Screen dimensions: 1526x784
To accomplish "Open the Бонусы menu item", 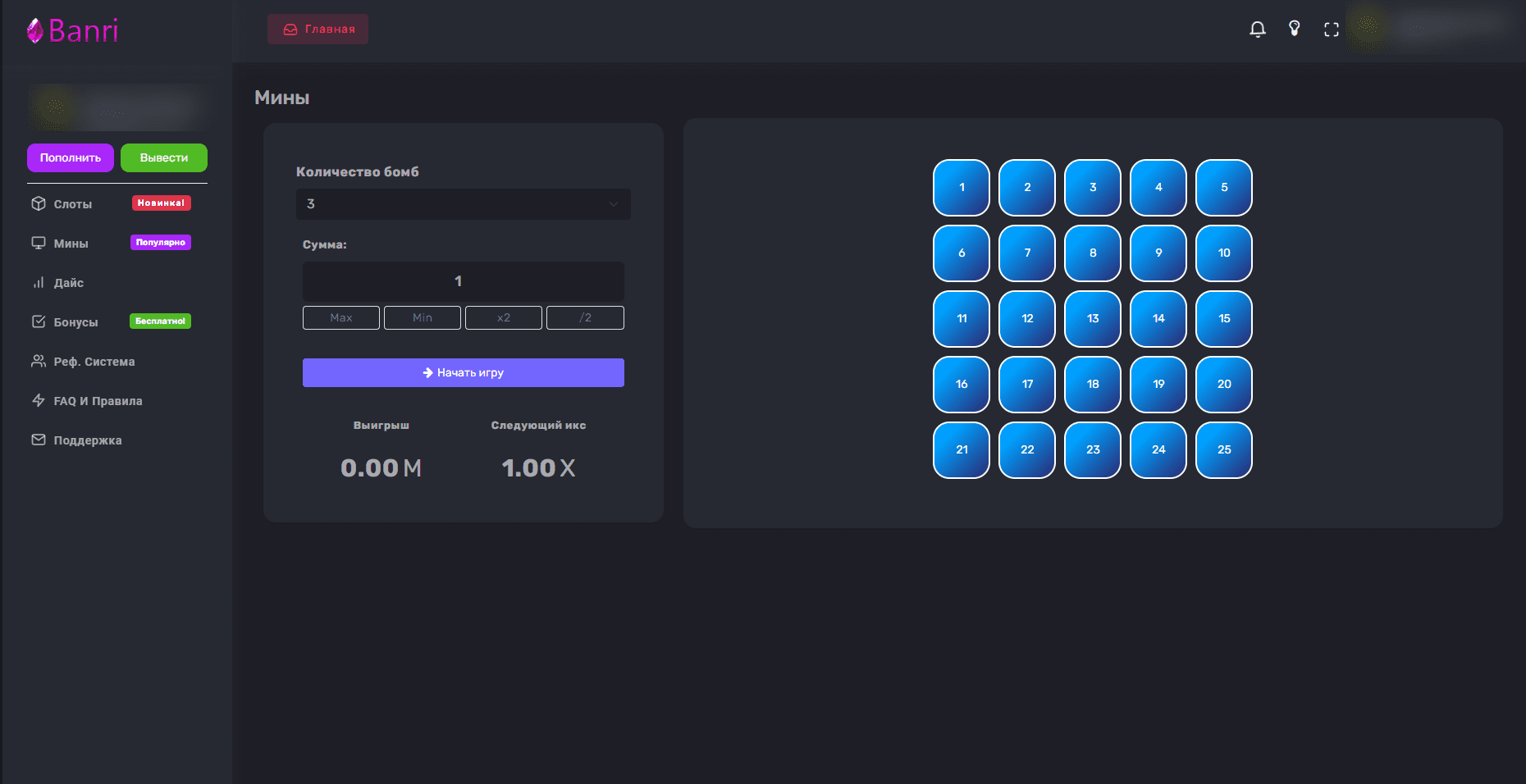I will click(75, 322).
